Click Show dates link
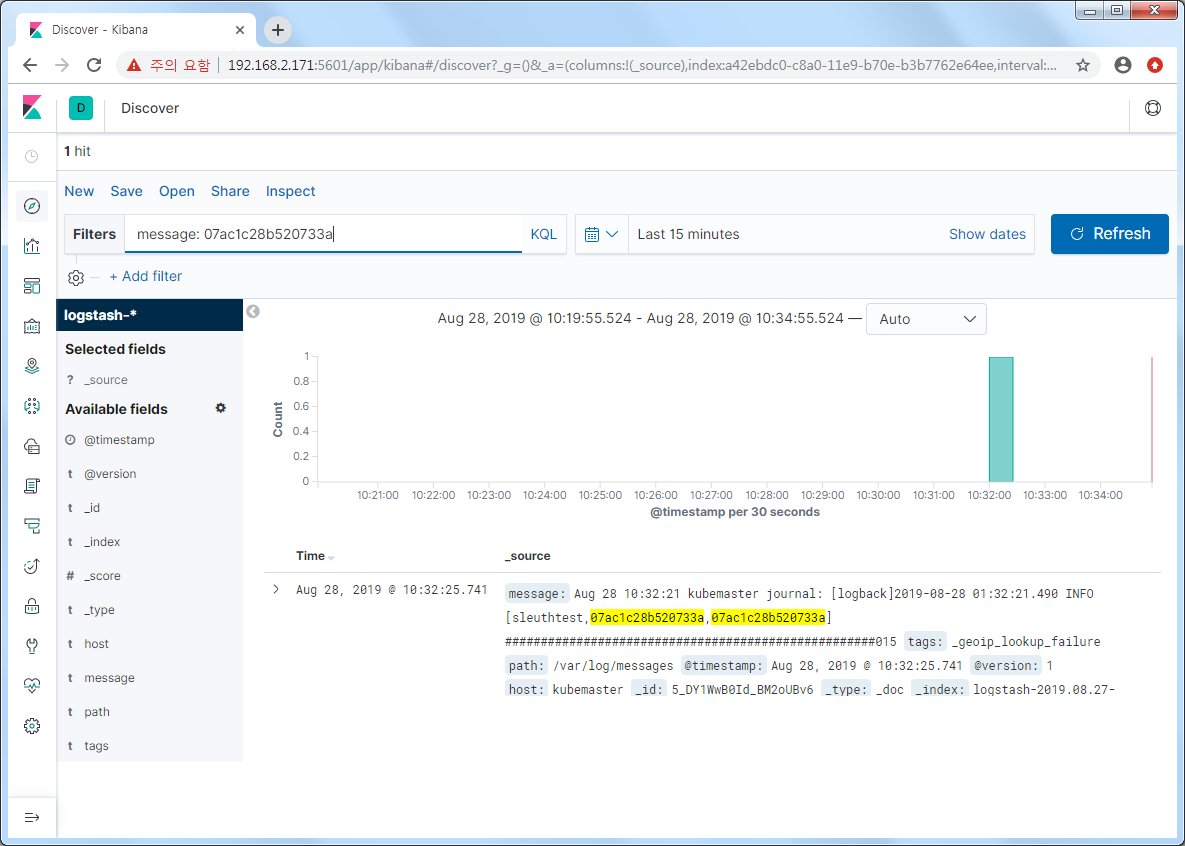 coord(987,234)
